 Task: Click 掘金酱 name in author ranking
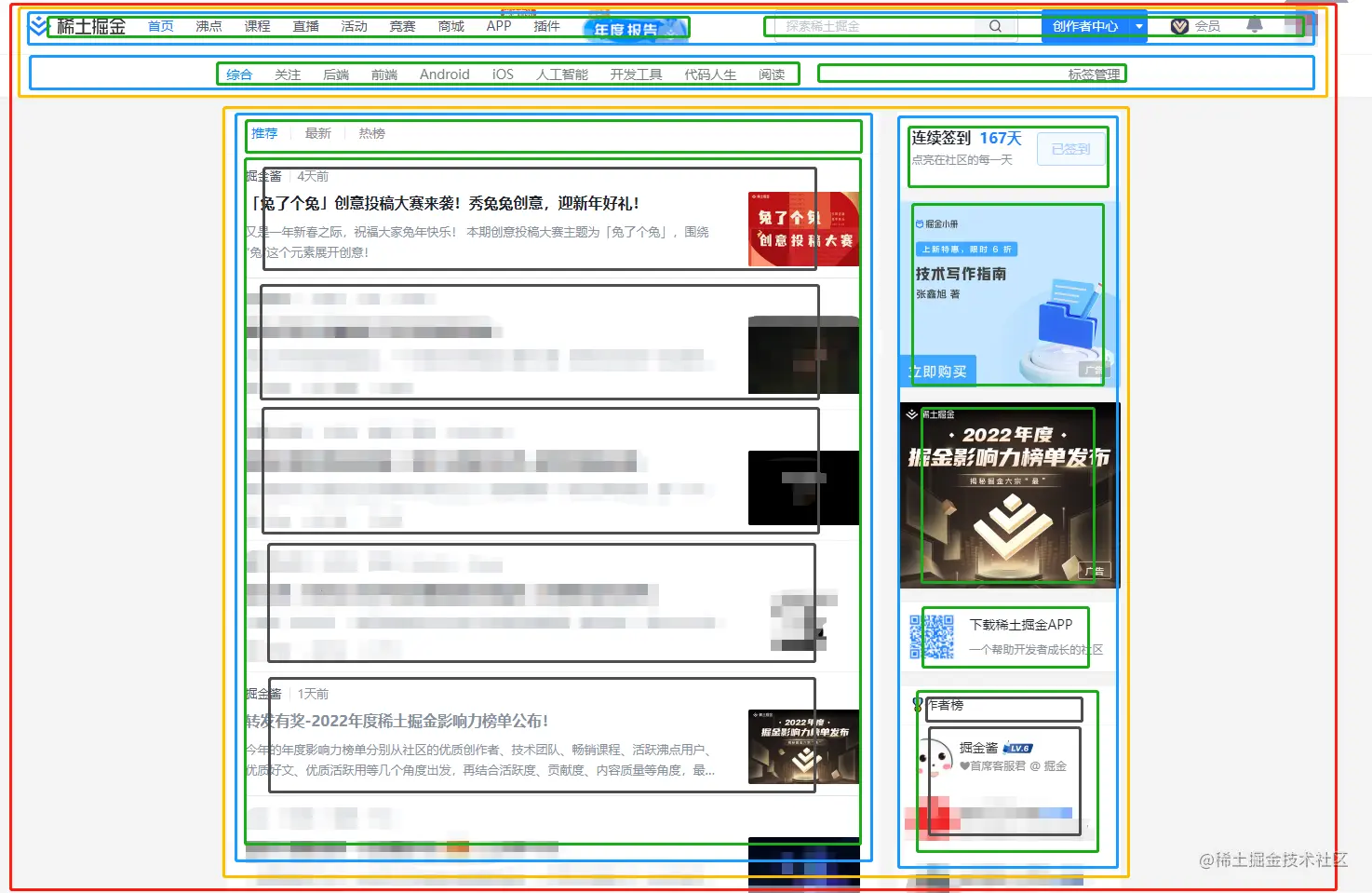[978, 748]
